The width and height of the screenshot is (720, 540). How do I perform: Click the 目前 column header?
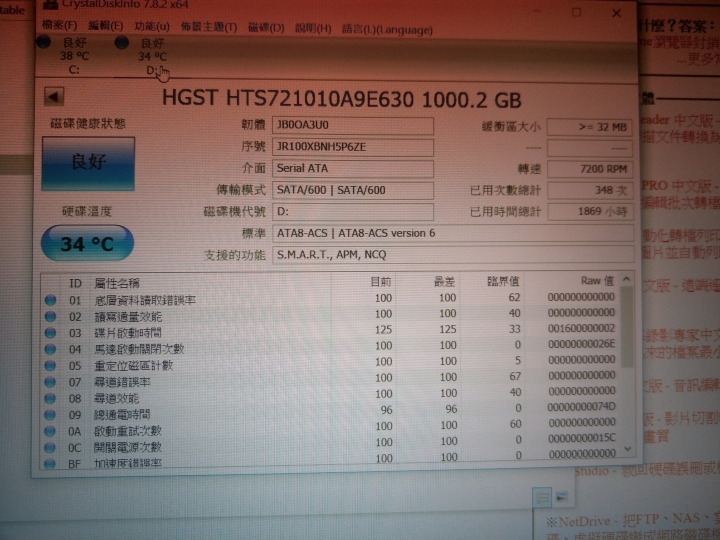coord(381,282)
